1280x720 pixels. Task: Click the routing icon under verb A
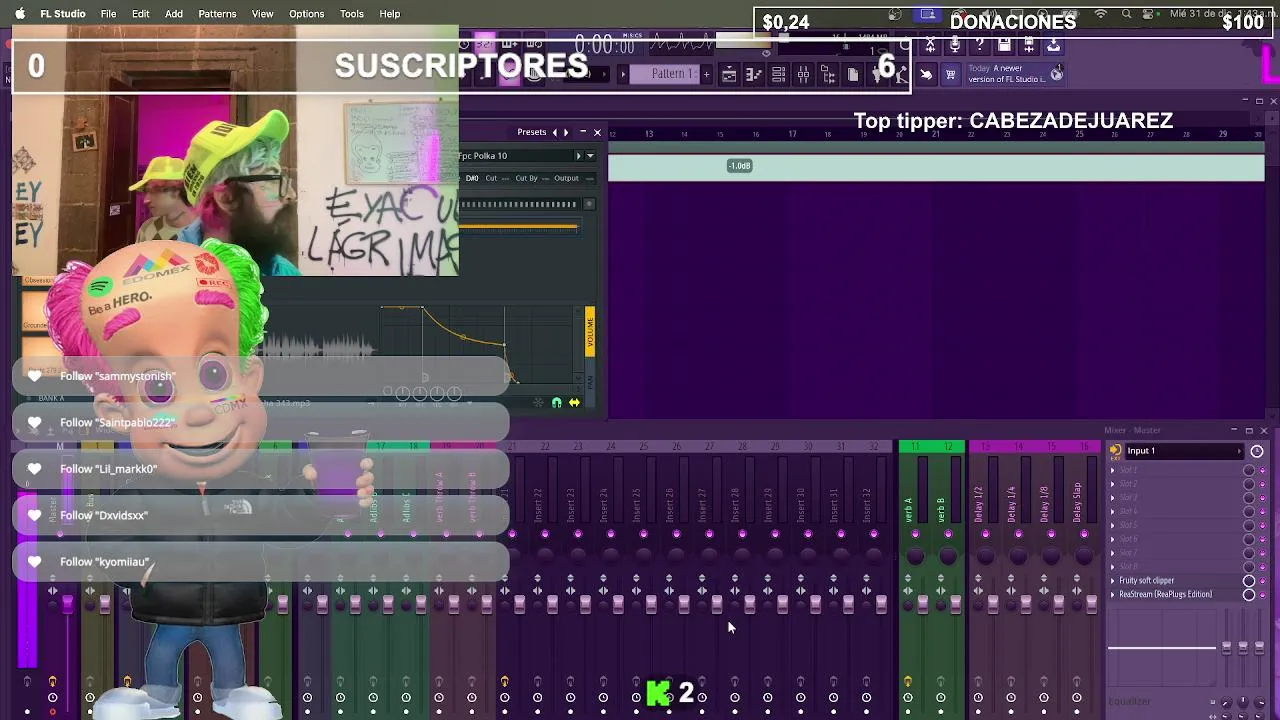pyautogui.click(x=908, y=682)
